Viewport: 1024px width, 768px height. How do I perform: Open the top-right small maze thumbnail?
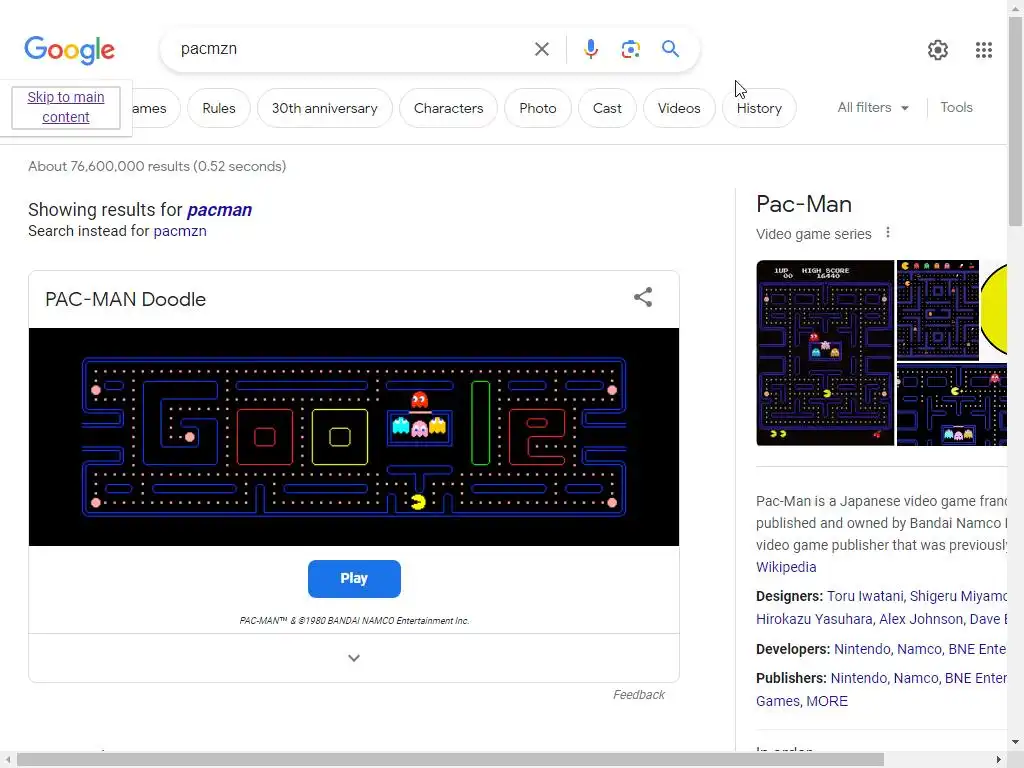pyautogui.click(x=937, y=310)
